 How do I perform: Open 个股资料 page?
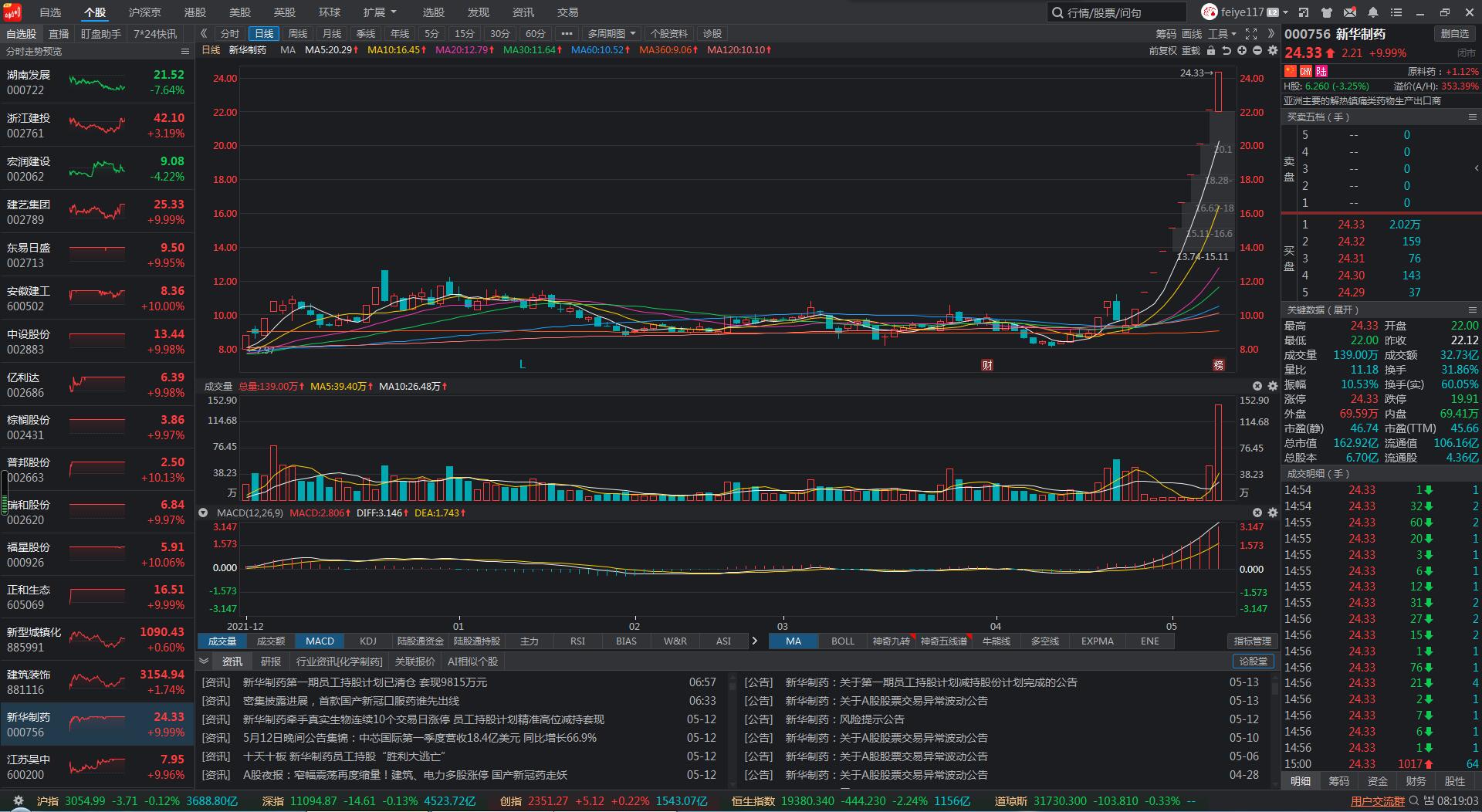669,34
